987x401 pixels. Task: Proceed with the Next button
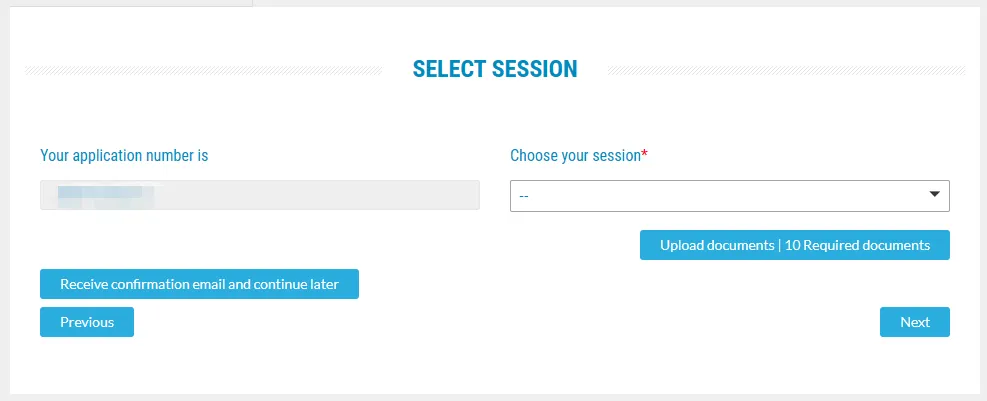[914, 322]
